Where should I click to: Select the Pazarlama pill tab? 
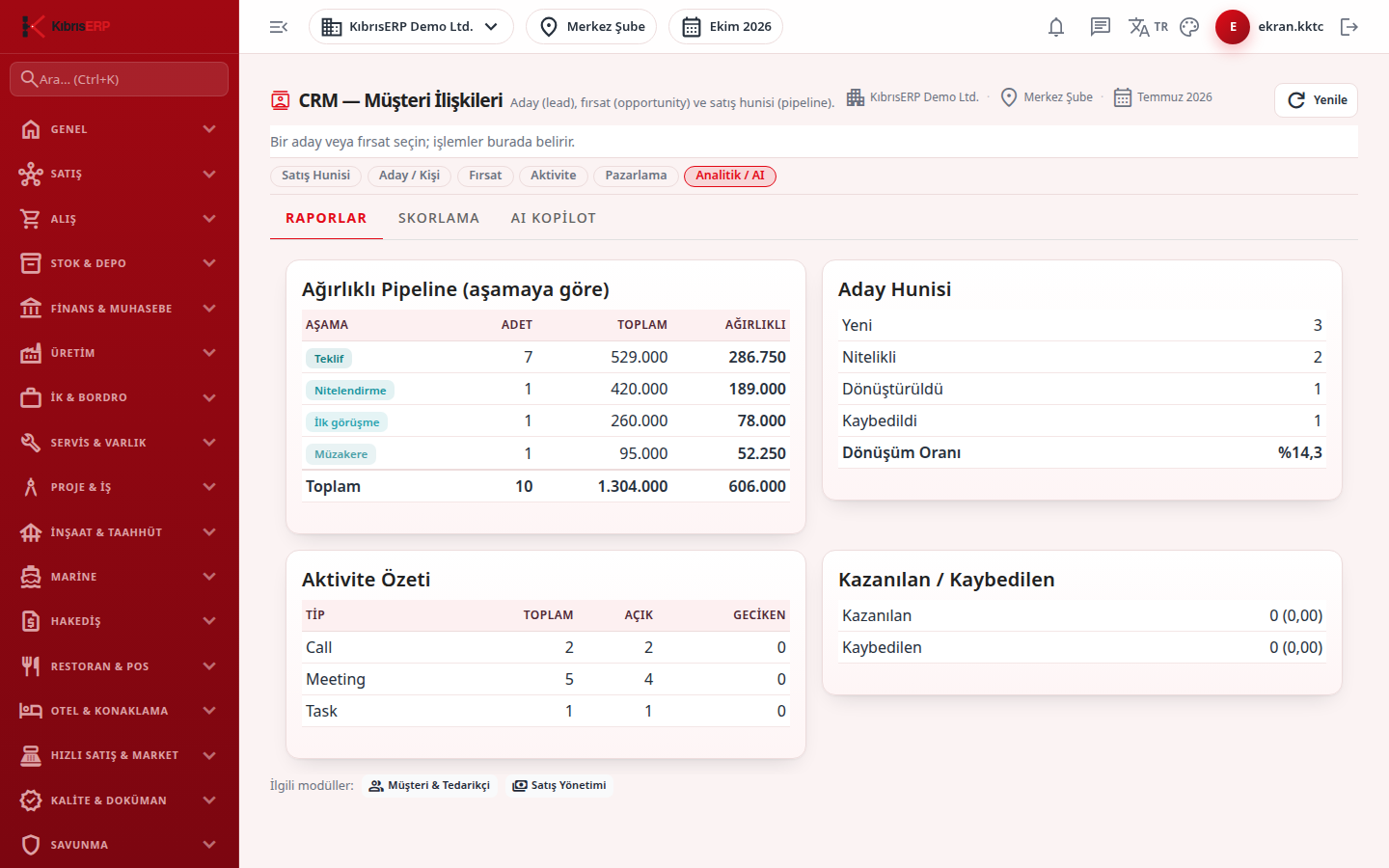636,176
